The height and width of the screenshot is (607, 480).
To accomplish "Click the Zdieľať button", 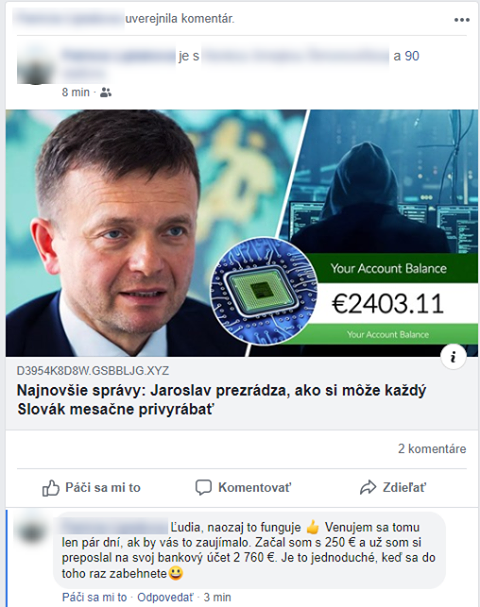I will pos(393,488).
